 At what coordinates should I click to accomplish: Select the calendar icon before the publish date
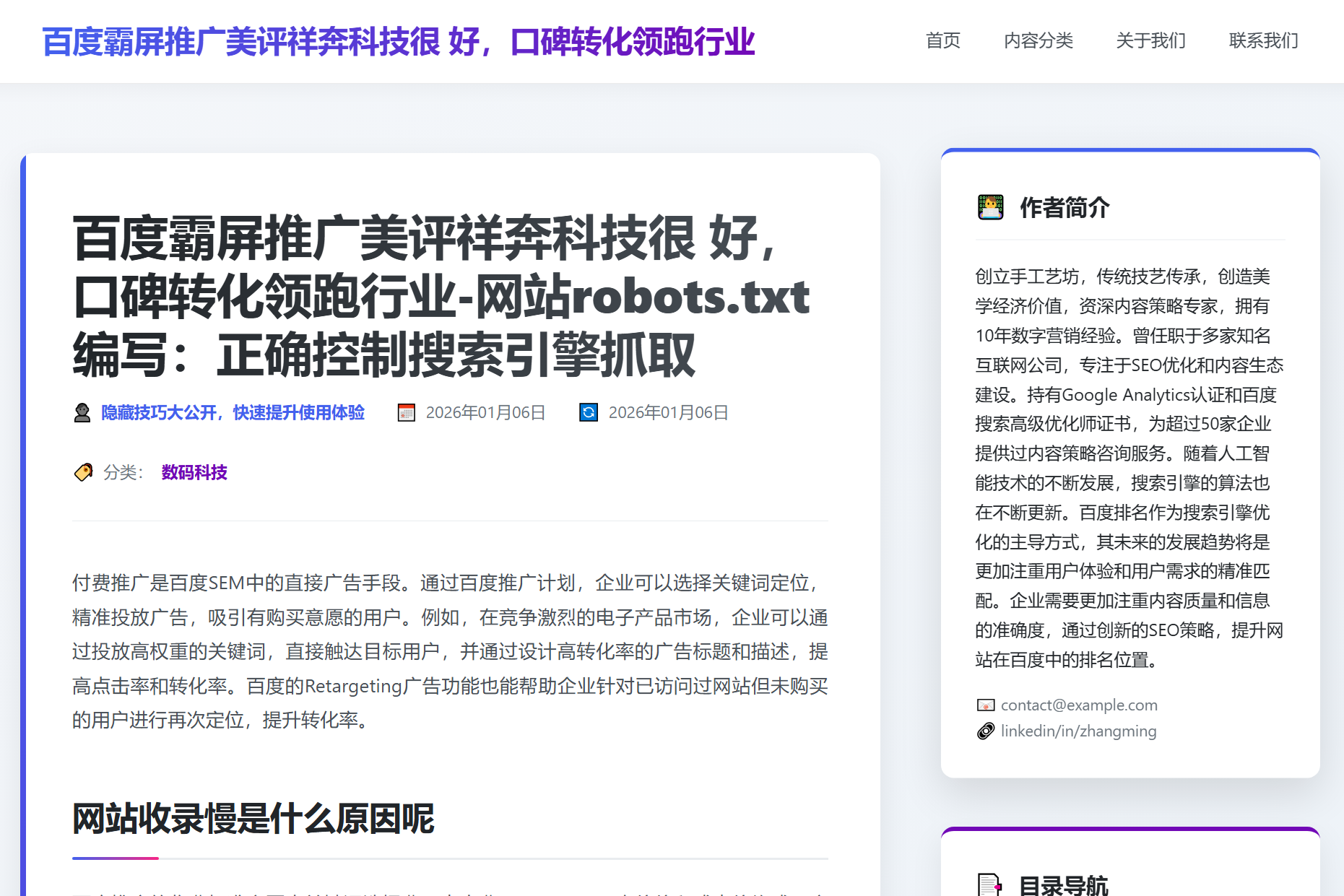tap(407, 412)
